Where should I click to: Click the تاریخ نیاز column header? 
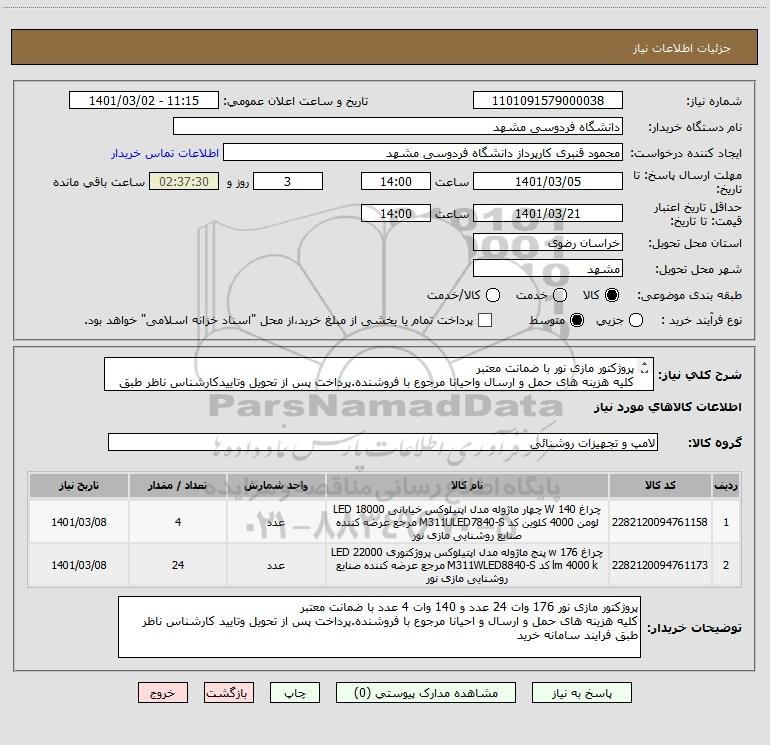79,486
